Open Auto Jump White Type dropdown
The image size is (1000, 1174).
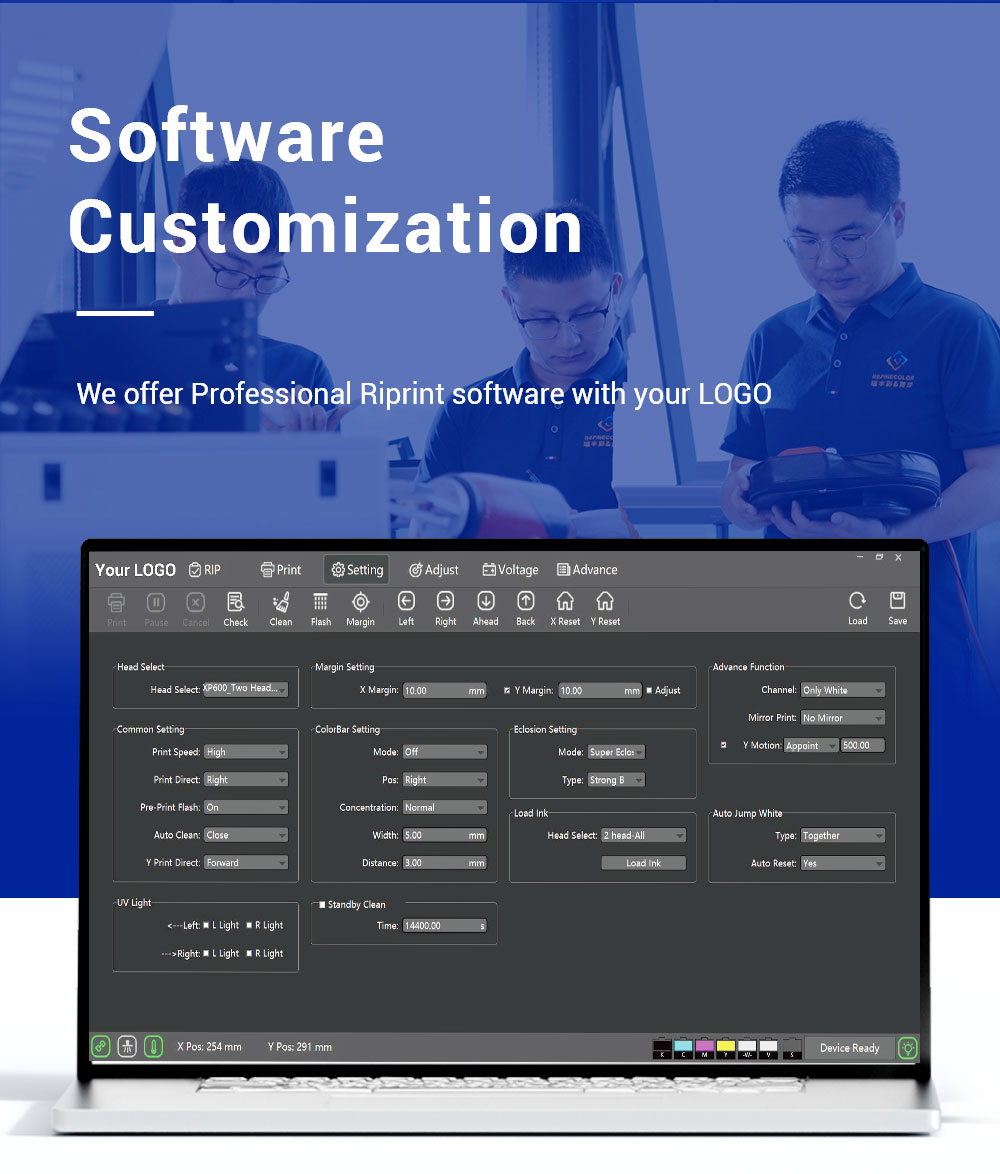click(843, 835)
